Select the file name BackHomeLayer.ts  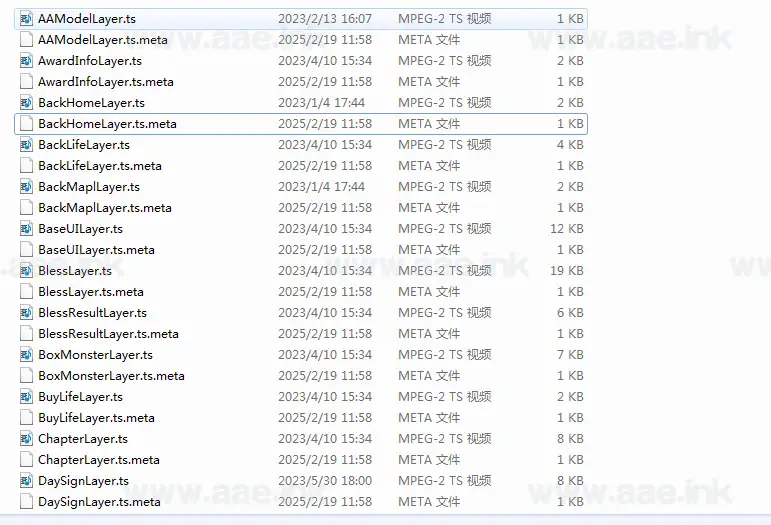click(91, 103)
